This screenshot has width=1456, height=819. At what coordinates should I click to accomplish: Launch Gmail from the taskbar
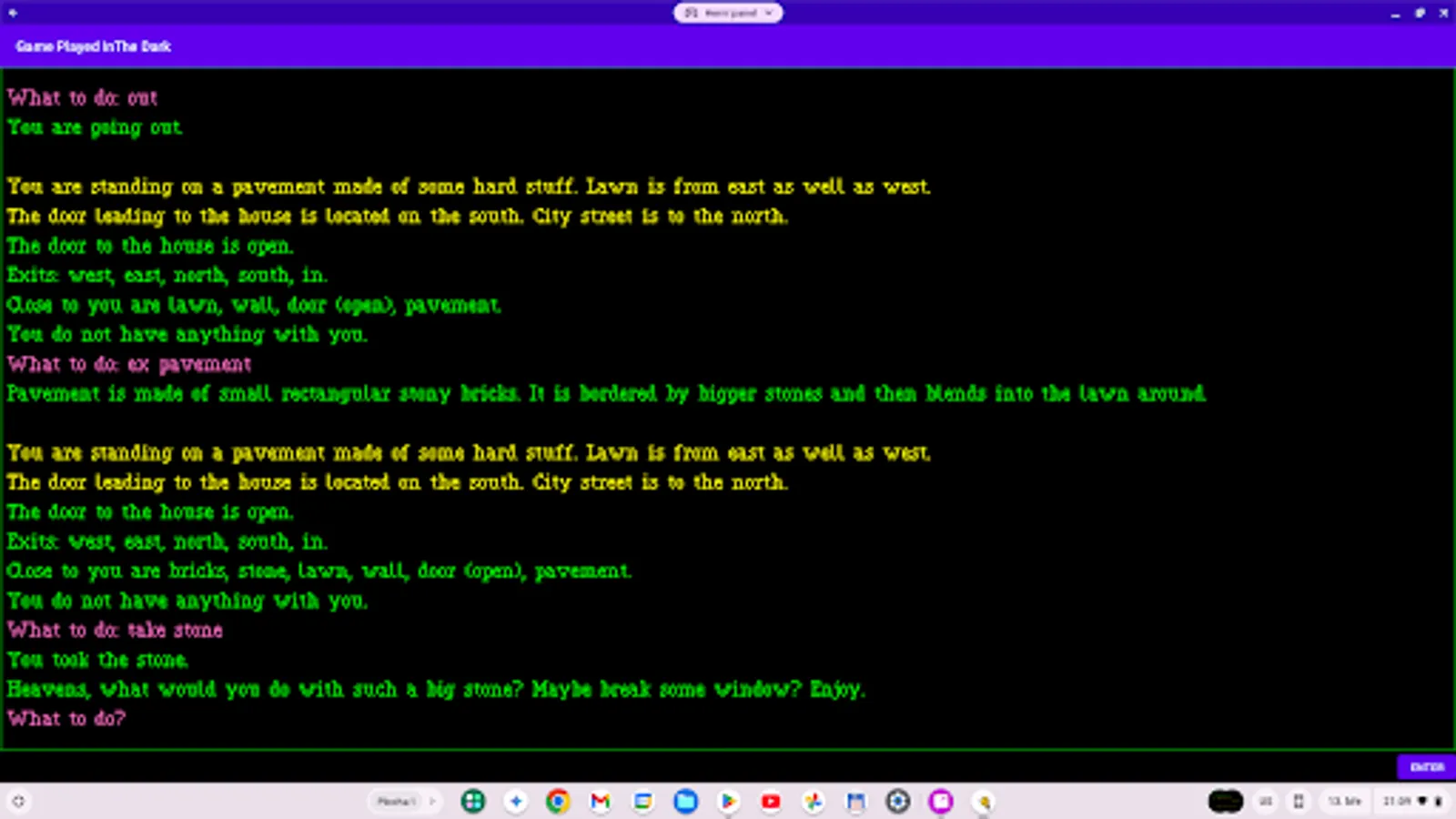click(601, 802)
